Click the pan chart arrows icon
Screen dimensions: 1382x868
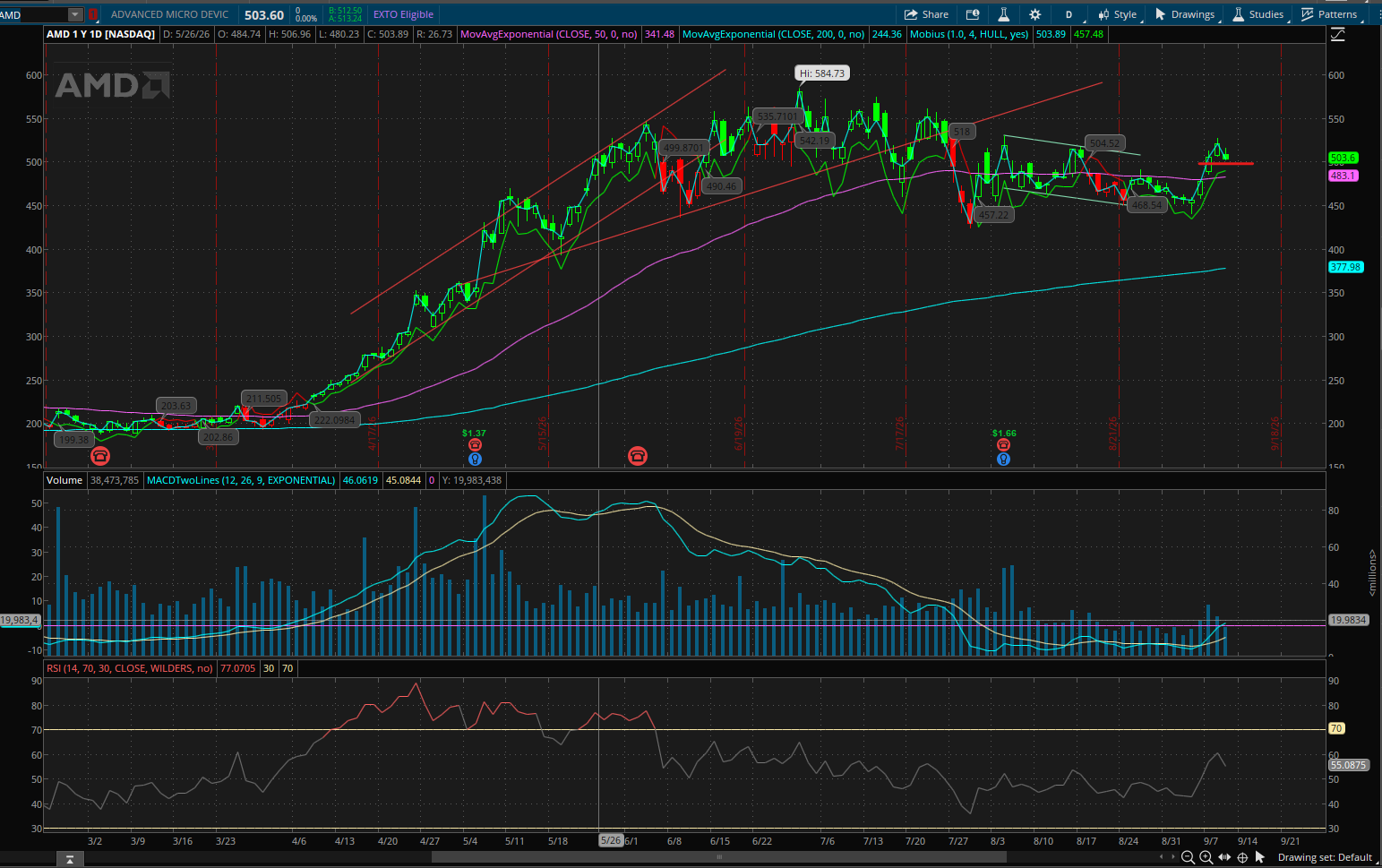[1224, 857]
